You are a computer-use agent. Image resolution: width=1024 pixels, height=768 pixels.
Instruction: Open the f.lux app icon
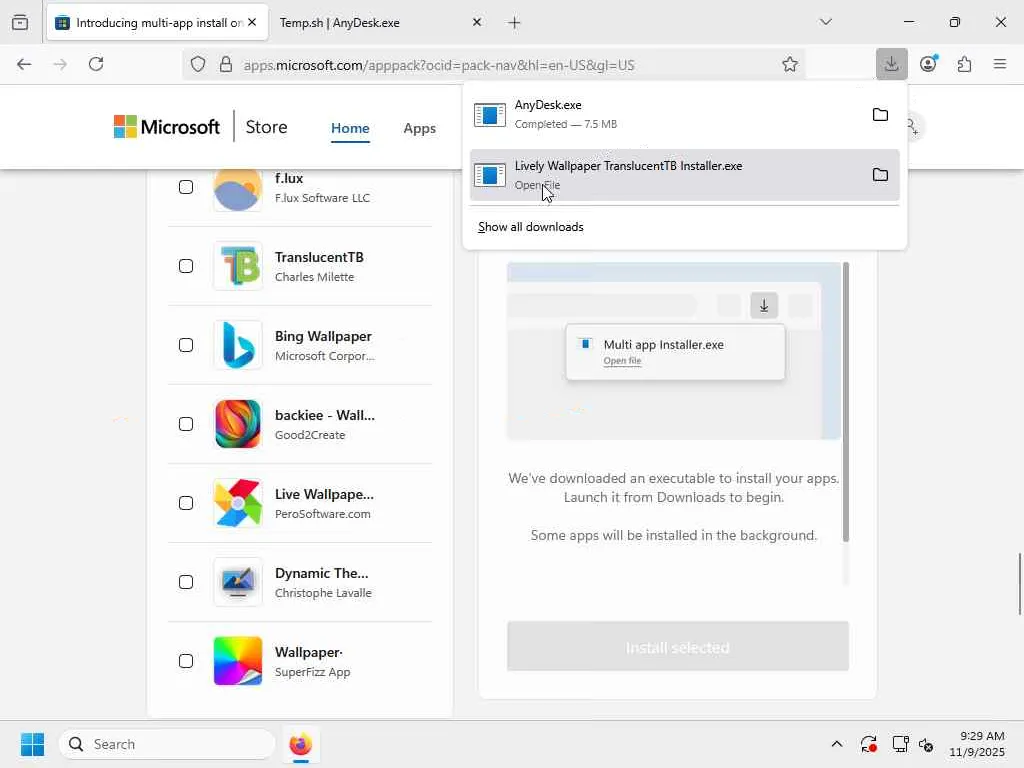(x=238, y=189)
